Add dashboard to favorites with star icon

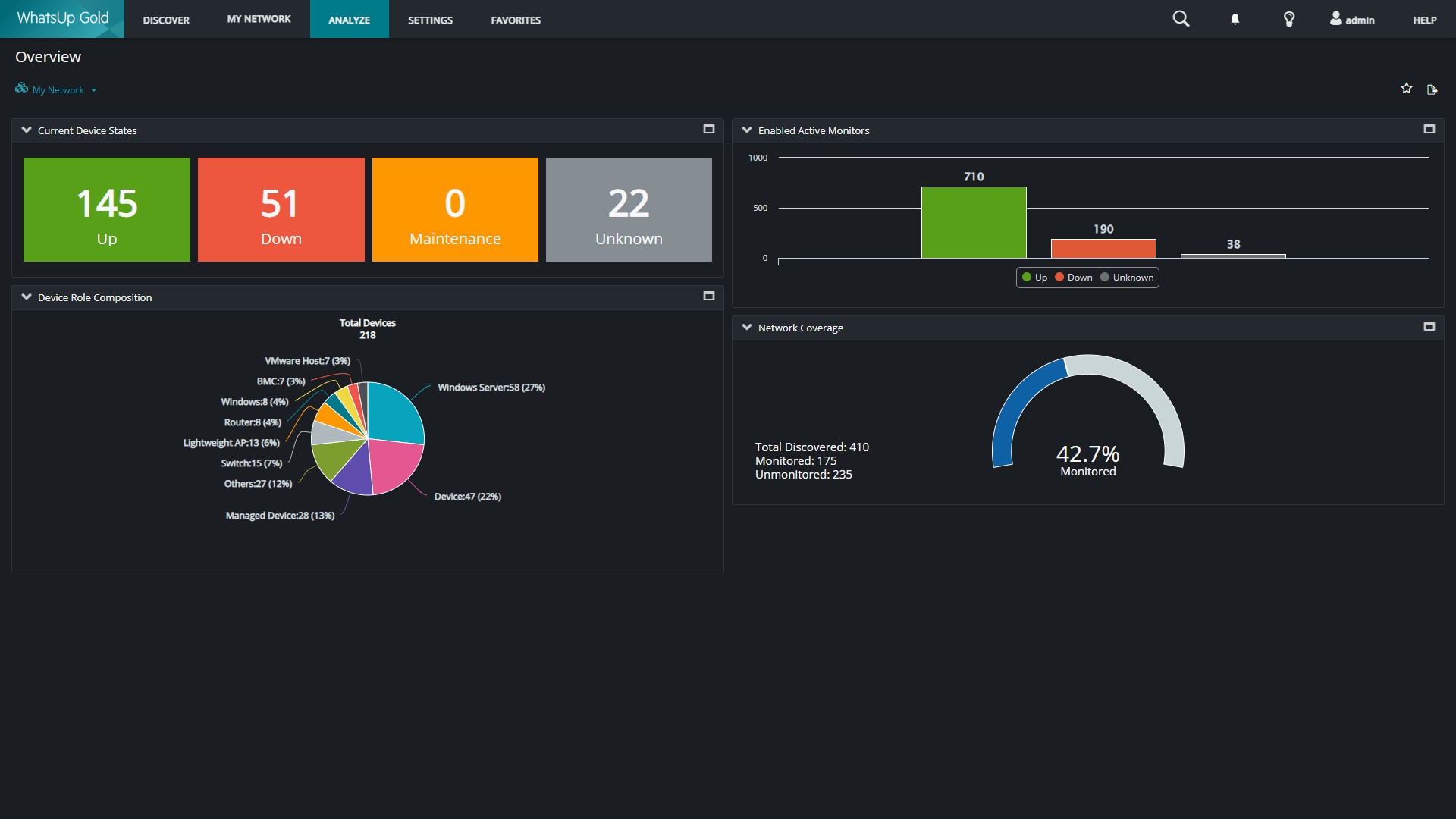[1407, 89]
